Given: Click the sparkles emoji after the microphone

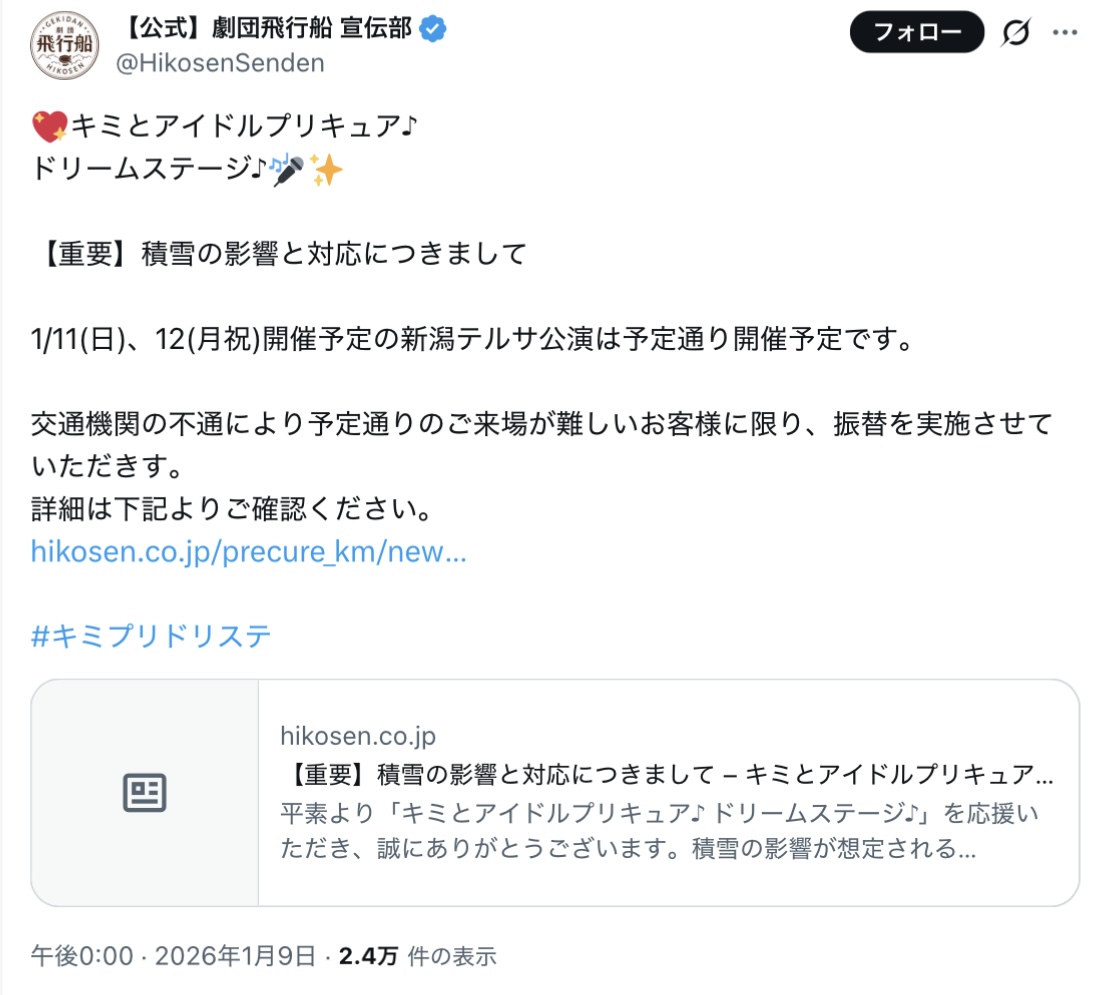Looking at the screenshot, I should (x=326, y=170).
